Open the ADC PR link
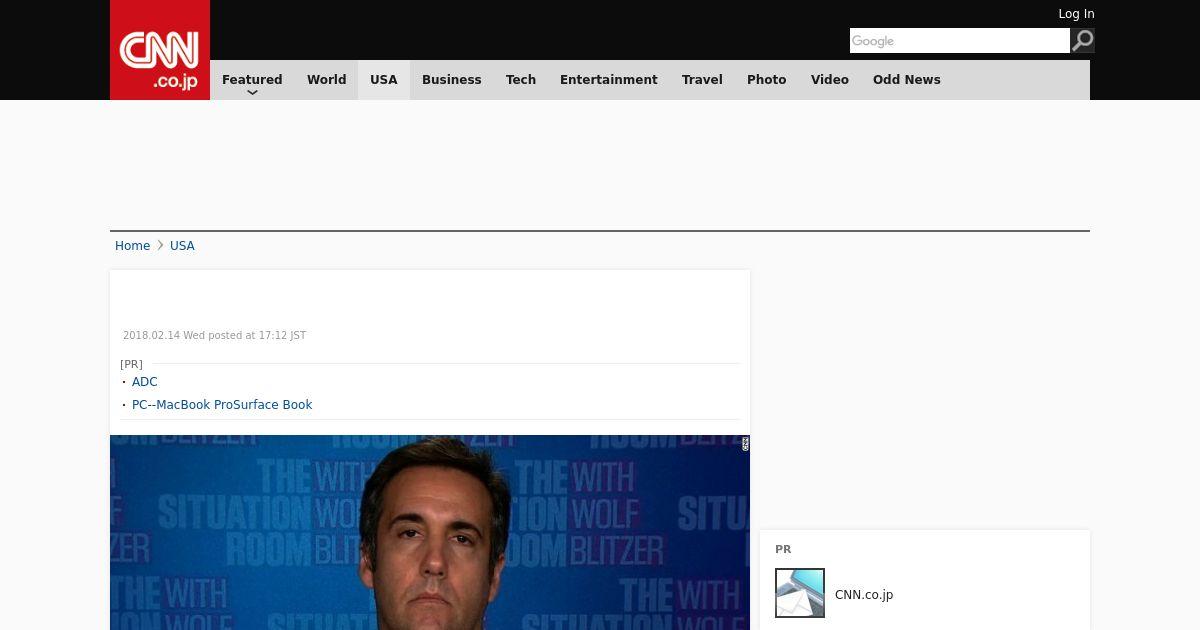 click(145, 382)
